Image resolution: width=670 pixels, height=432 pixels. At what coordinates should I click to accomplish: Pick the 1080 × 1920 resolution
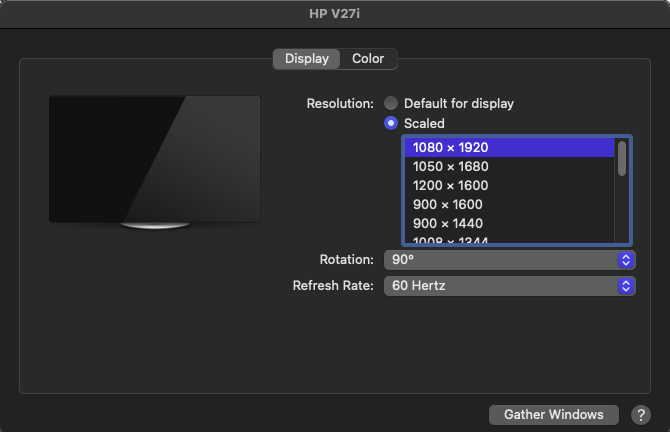click(x=509, y=147)
